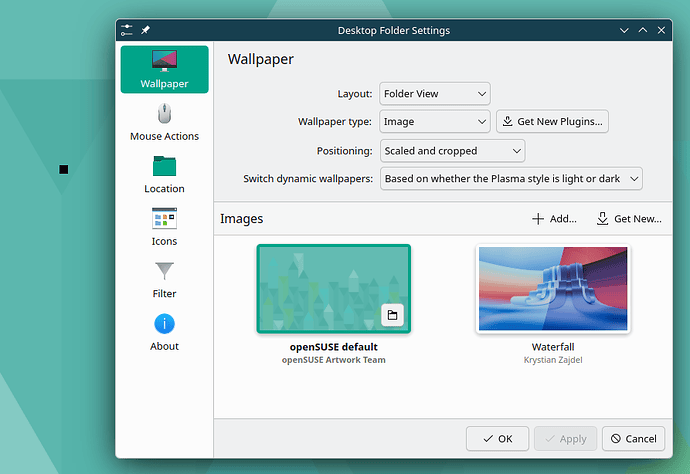Click Add to add an image
This screenshot has width=690, height=474.
[x=554, y=219]
